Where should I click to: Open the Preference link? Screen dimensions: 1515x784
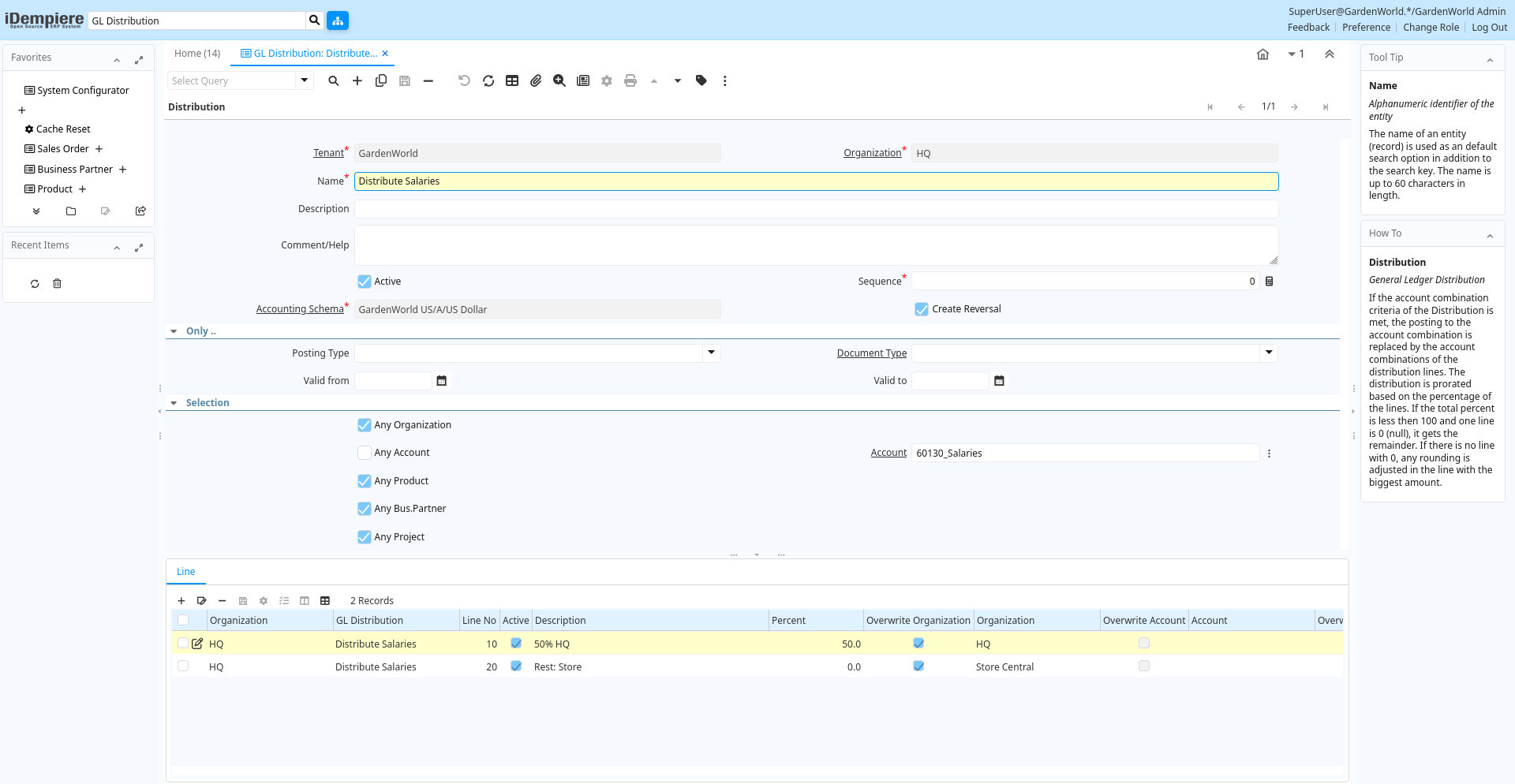(1366, 28)
